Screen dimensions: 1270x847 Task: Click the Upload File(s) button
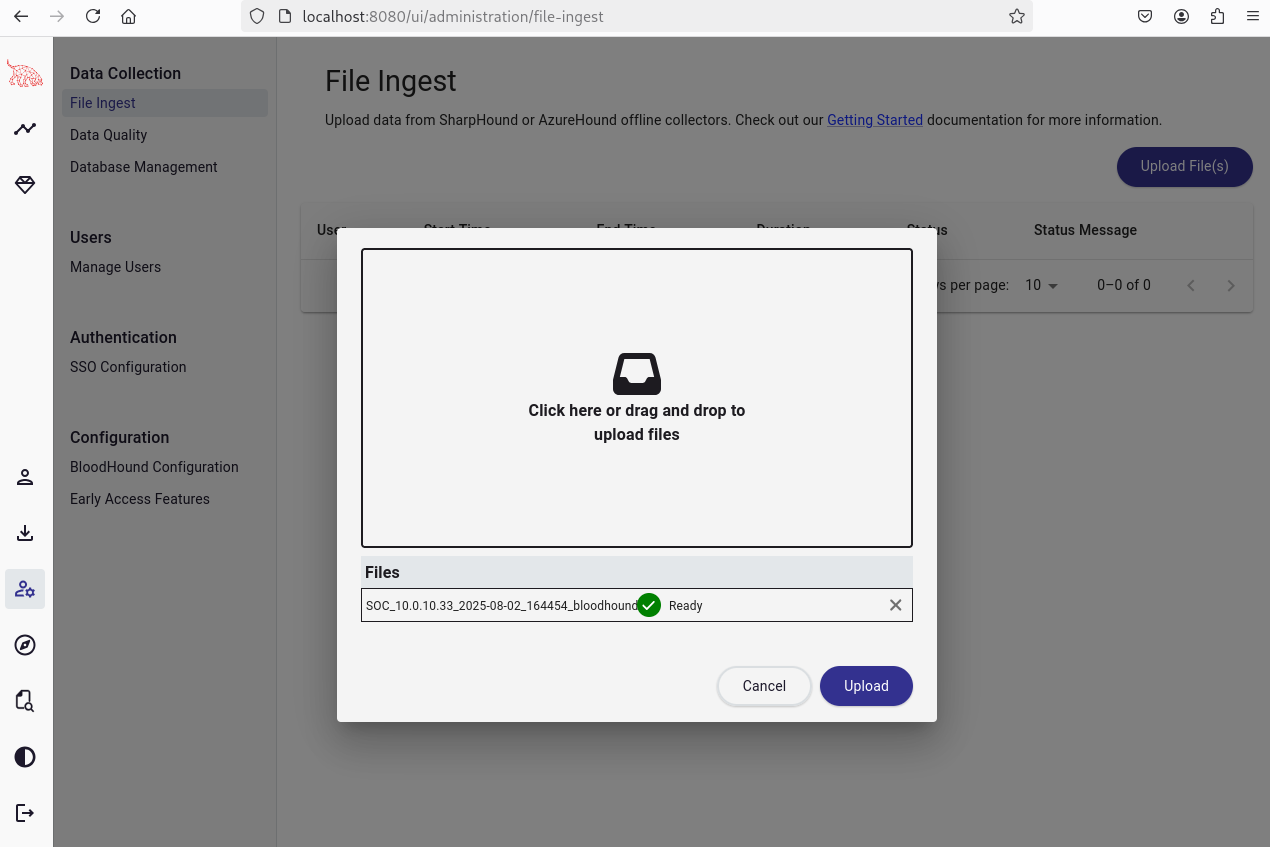1184,166
